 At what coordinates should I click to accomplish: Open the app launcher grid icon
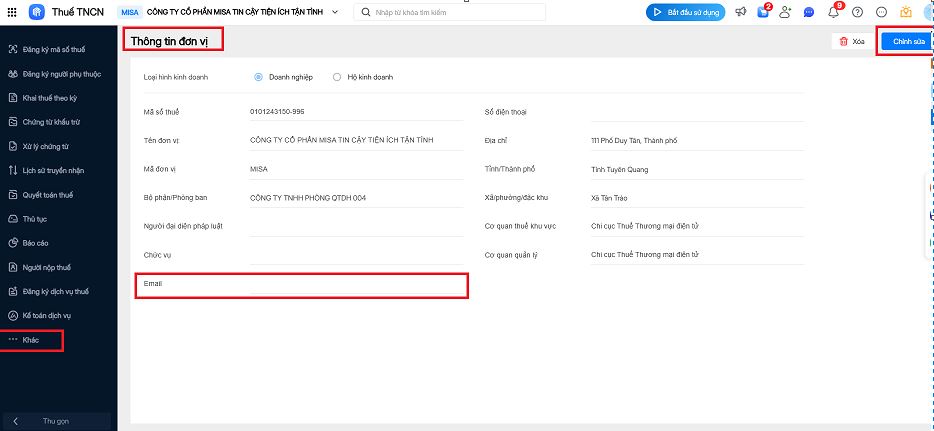point(14,12)
